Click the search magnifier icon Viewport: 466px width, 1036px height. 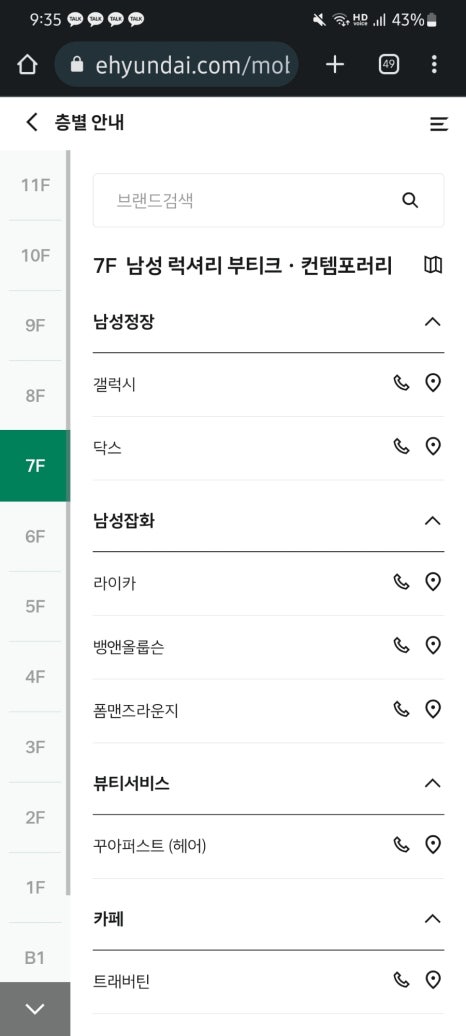(x=410, y=201)
